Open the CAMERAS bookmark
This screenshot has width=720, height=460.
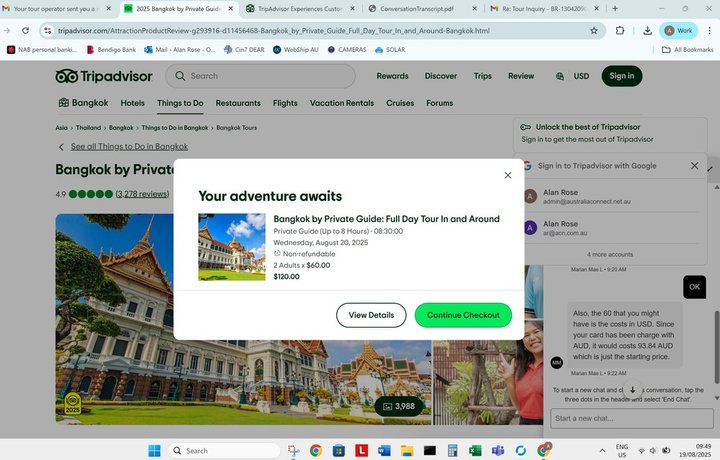coord(347,50)
